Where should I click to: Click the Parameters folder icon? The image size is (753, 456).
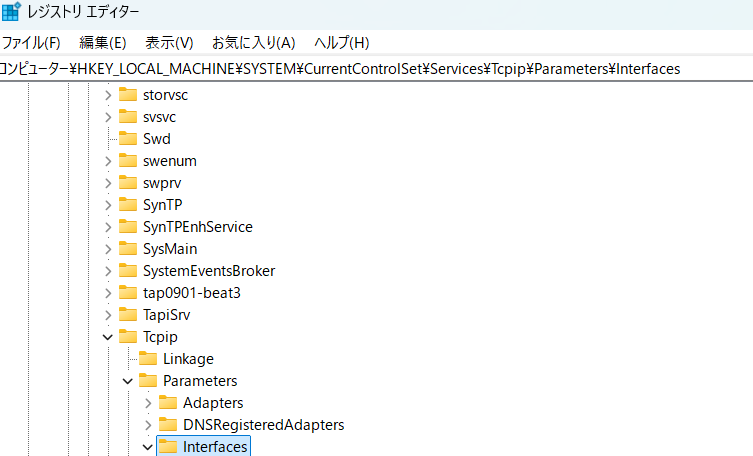(148, 381)
